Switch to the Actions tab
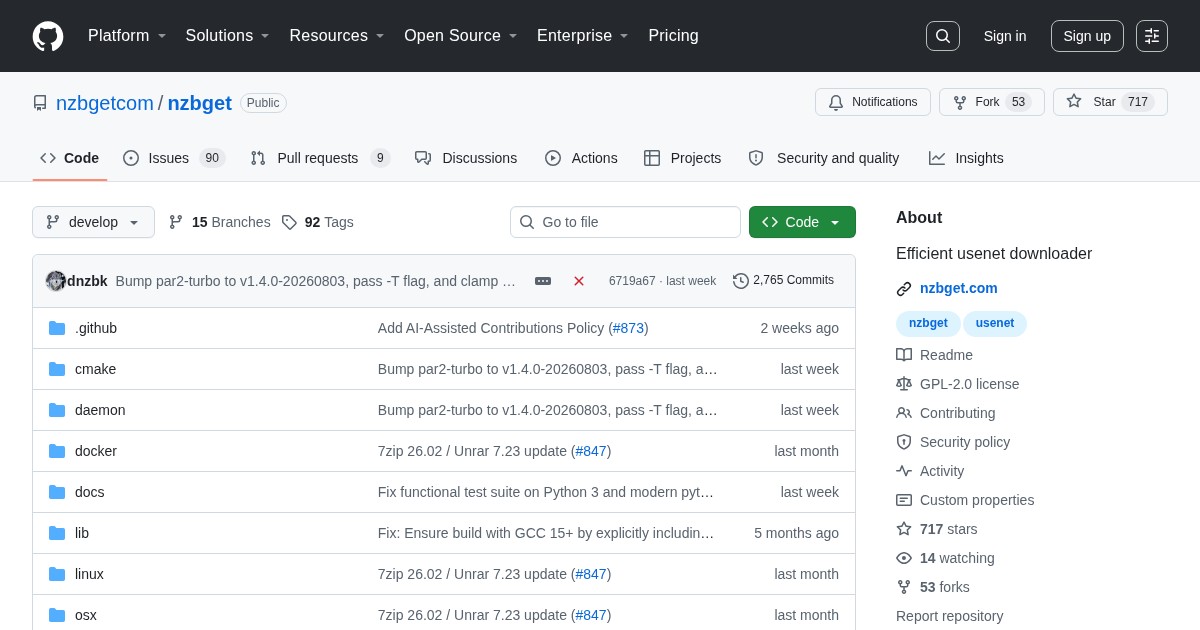 pos(581,158)
